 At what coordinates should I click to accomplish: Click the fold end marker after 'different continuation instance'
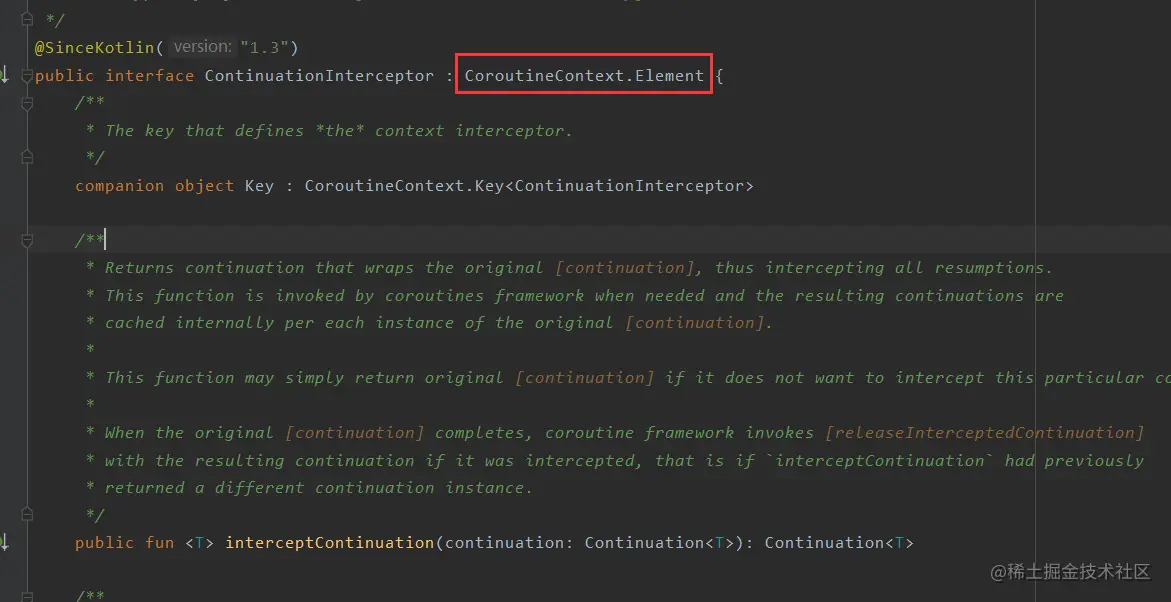coord(27,514)
